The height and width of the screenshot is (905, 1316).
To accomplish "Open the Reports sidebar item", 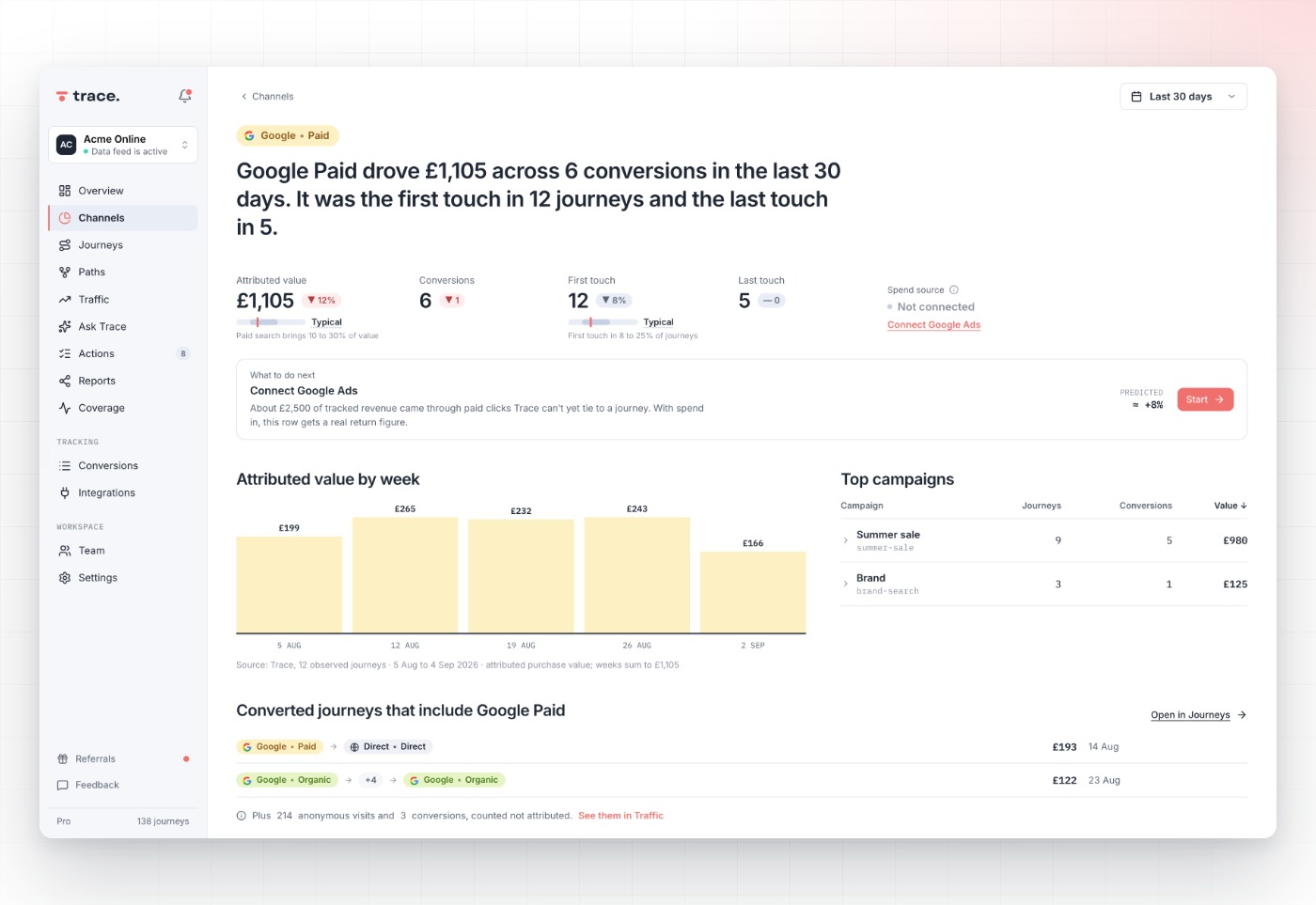I will 123,382.
